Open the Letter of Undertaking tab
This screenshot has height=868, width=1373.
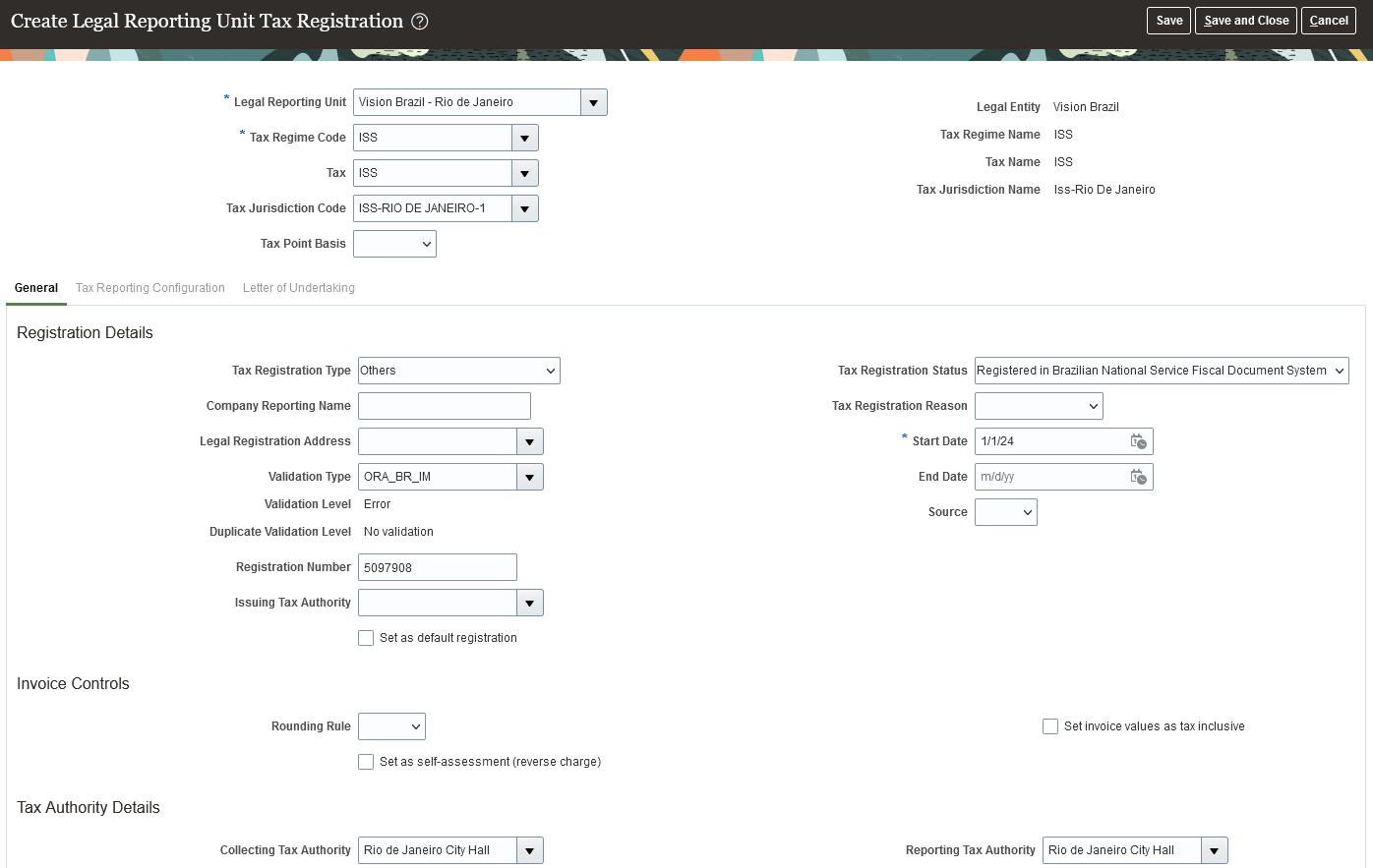click(298, 288)
